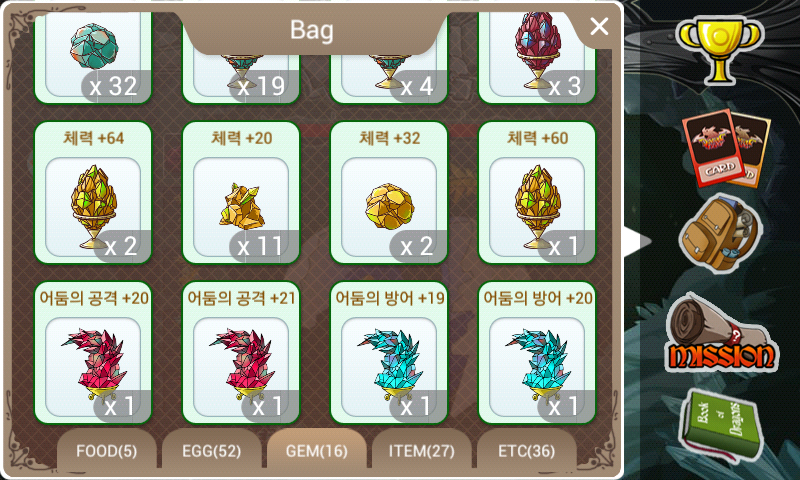Open the dragon CARD collection icon
This screenshot has height=480, width=800.
point(727,148)
